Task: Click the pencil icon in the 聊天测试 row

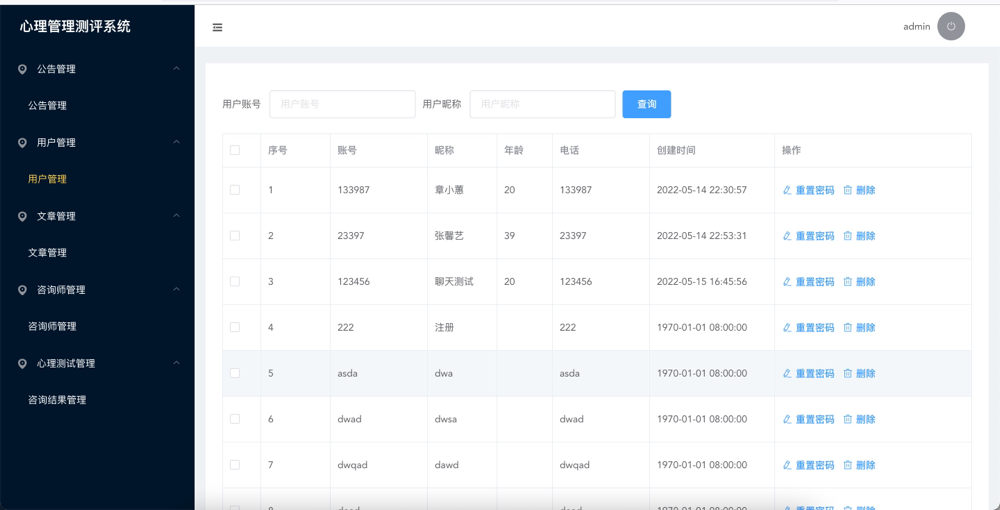Action: pyautogui.click(x=787, y=282)
